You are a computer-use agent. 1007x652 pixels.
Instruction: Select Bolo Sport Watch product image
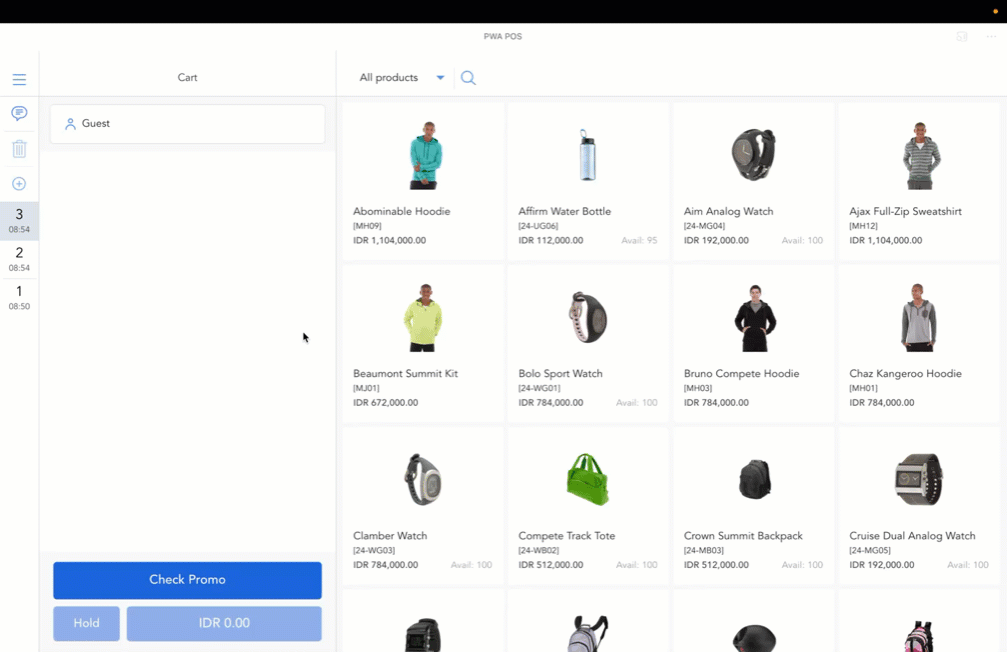tap(588, 317)
